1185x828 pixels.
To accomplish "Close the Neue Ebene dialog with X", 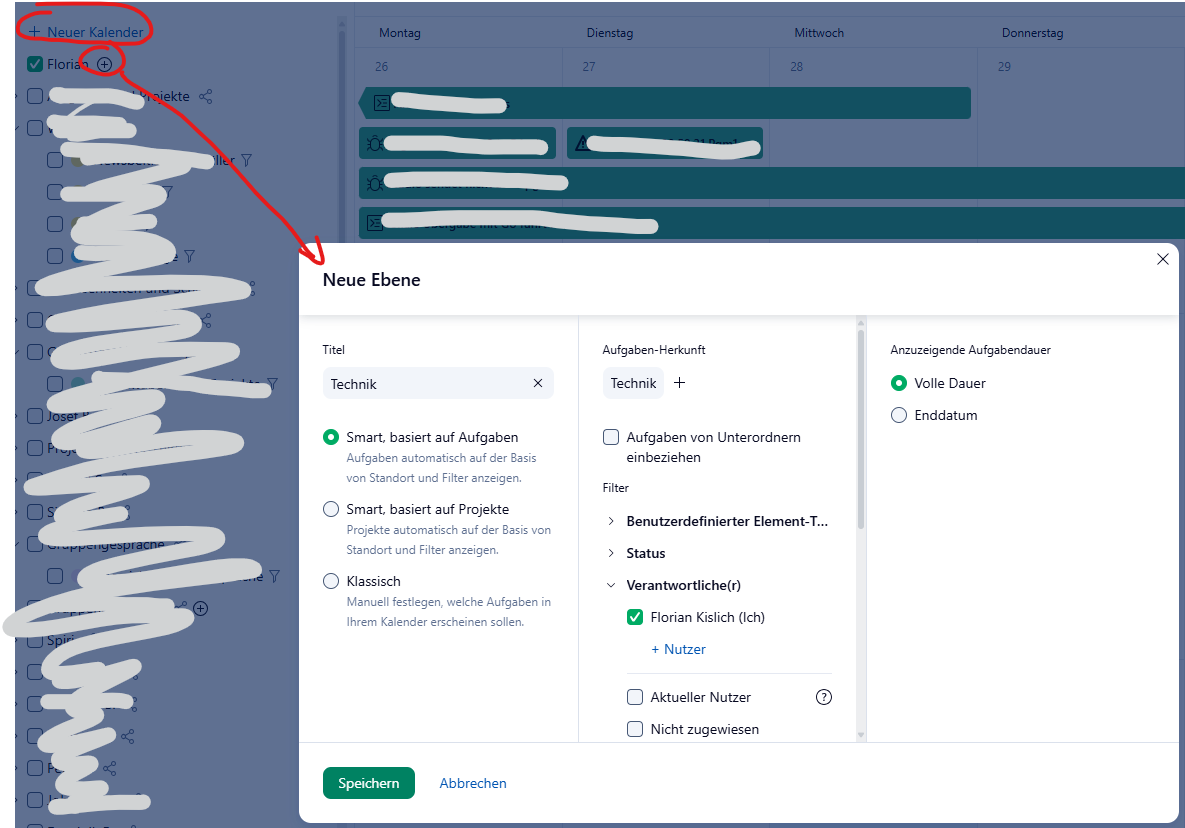I will [1162, 259].
